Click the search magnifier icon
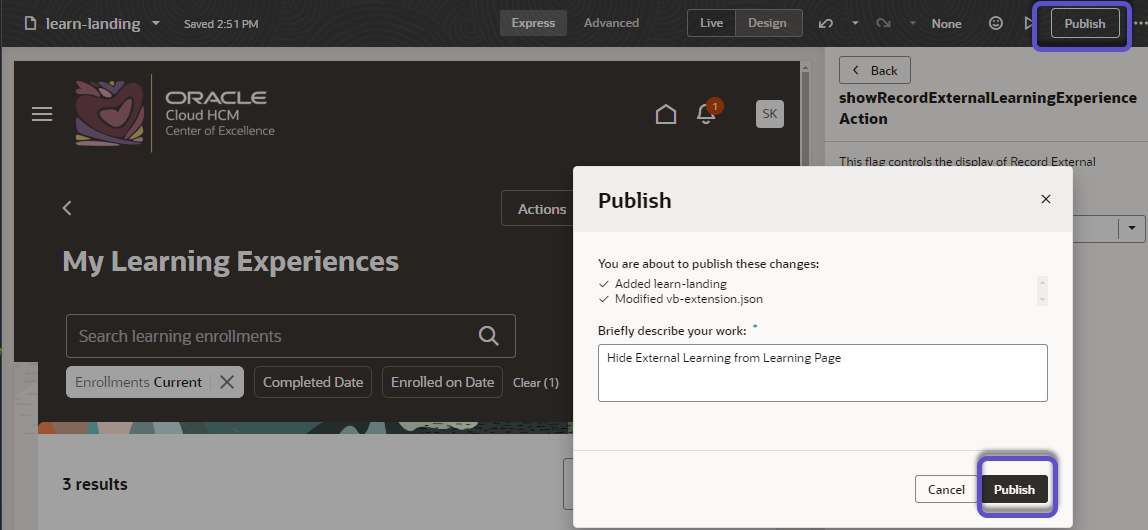 [489, 336]
